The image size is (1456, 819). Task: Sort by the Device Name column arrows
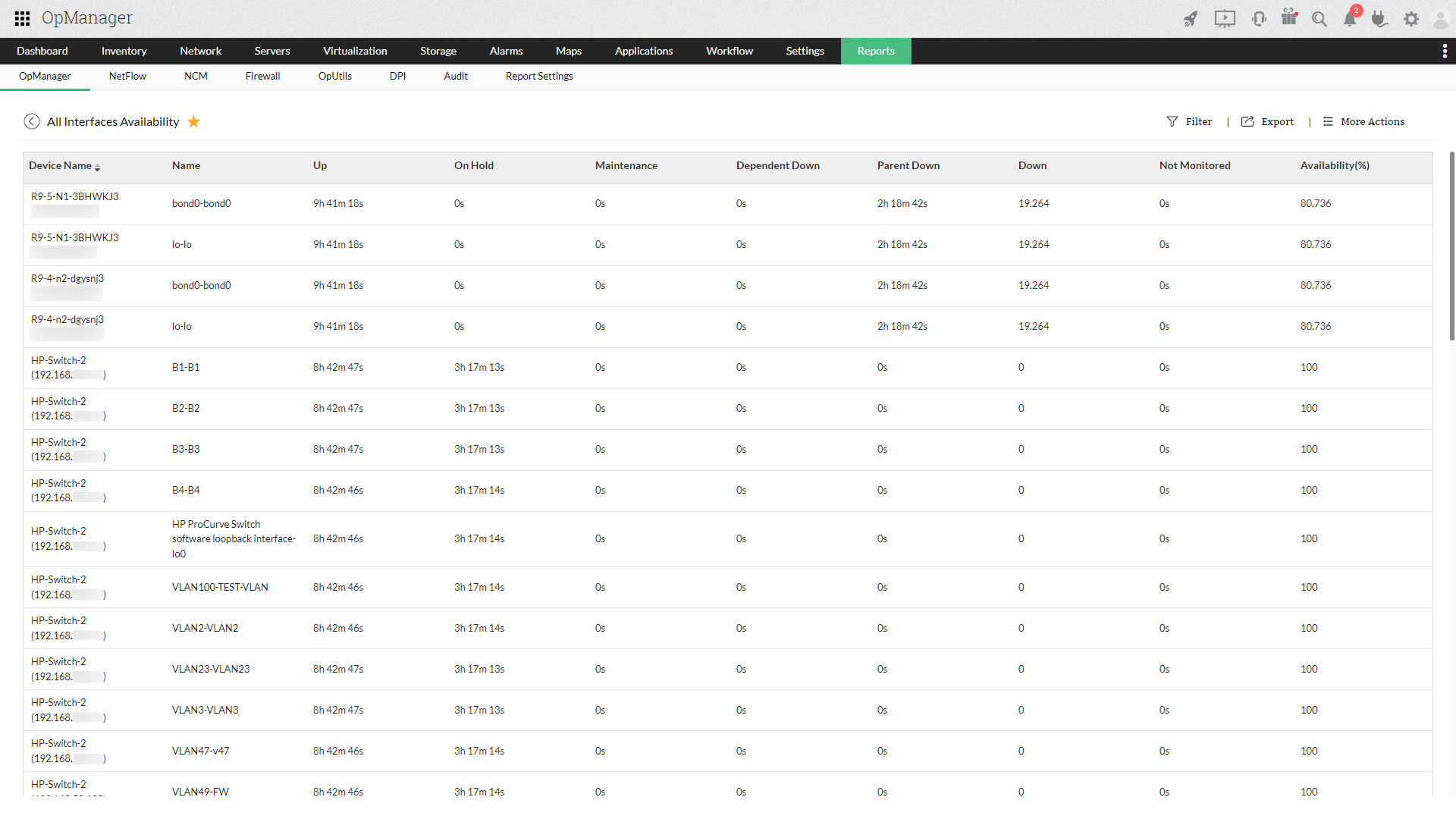click(98, 167)
